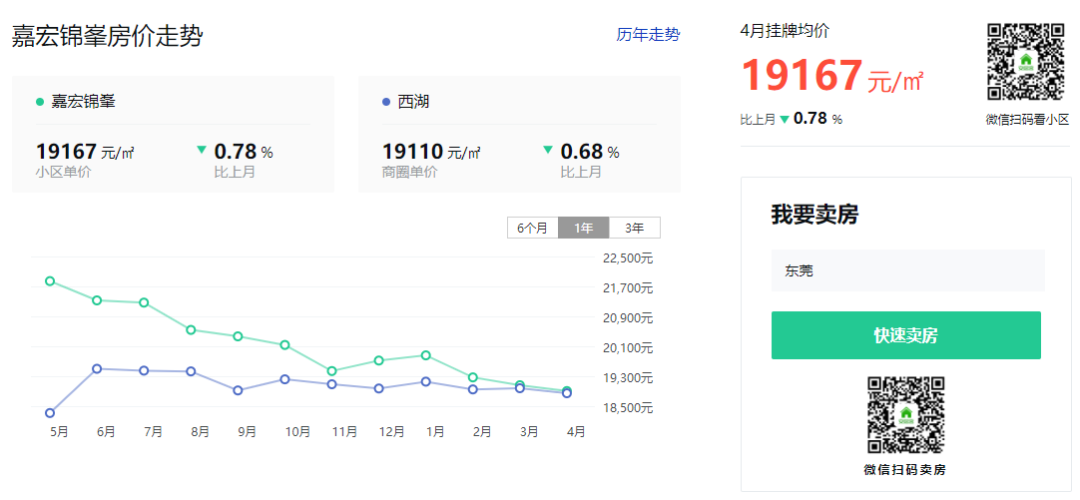Click the green data point for 11月
Screen dimensions: 1080x500
pyautogui.click(x=332, y=371)
